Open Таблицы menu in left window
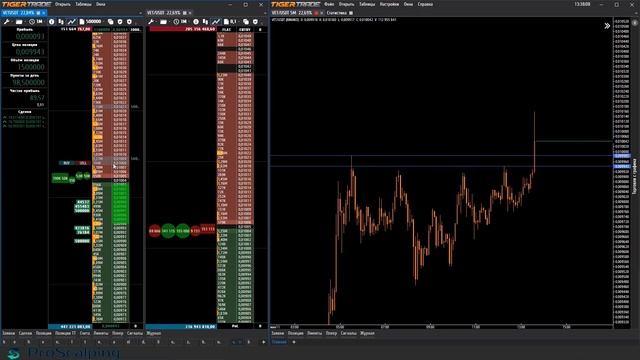Image resolution: width=640 pixels, height=360 pixels. (x=83, y=4)
